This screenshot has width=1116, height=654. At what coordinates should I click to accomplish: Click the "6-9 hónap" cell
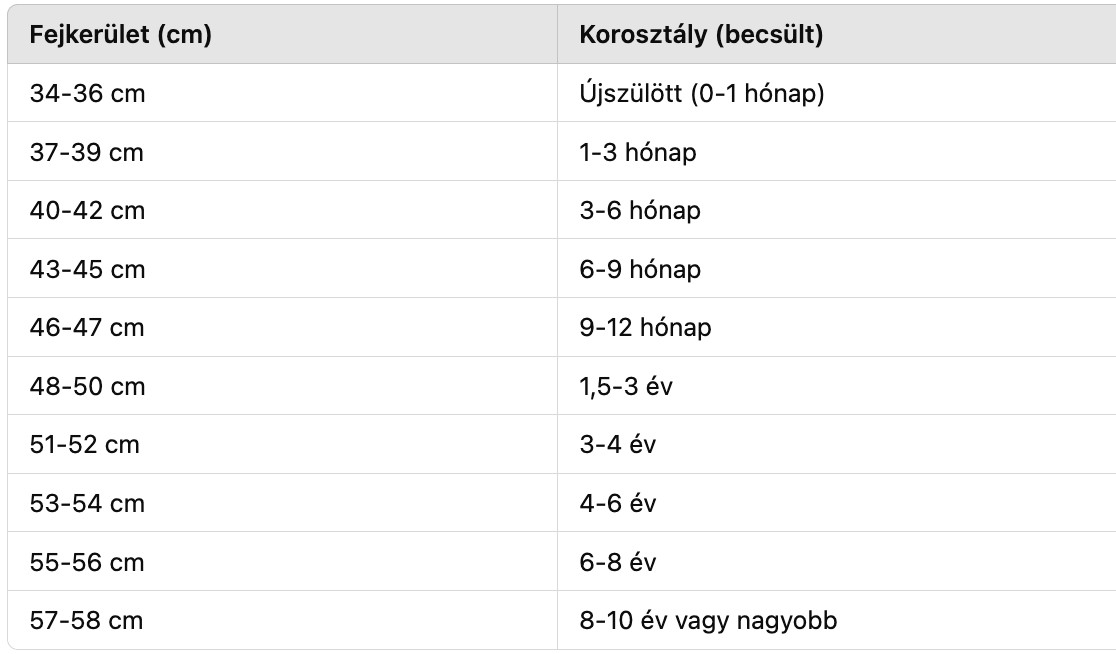click(640, 269)
